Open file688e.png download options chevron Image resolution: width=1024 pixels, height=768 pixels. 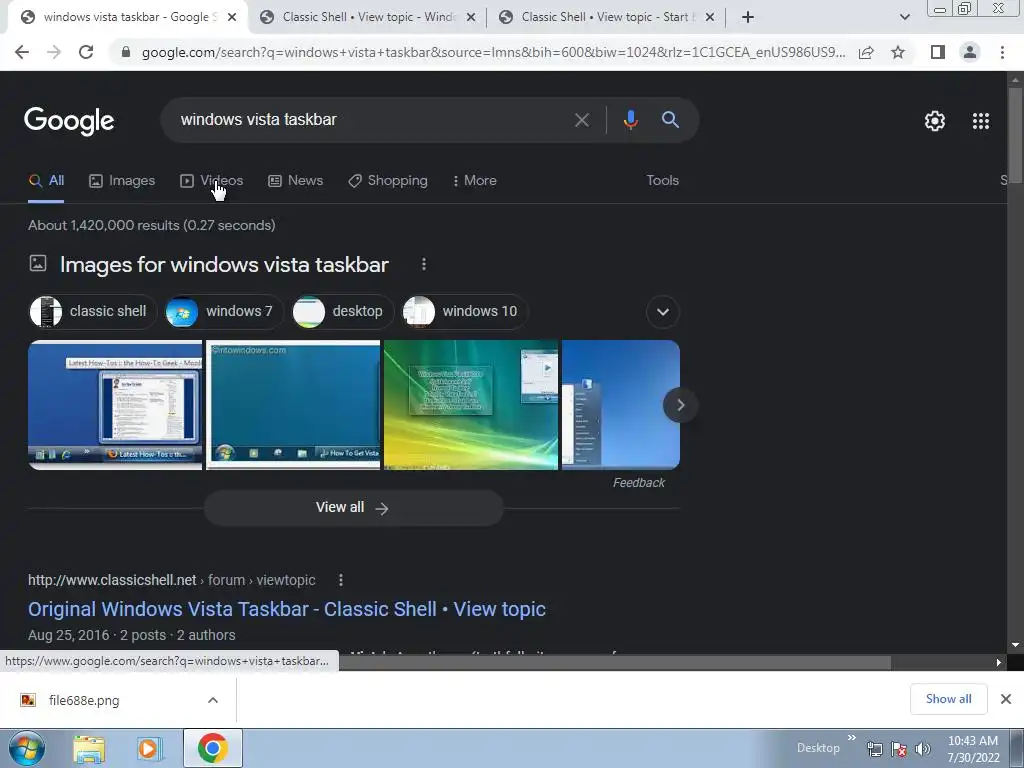[213, 700]
